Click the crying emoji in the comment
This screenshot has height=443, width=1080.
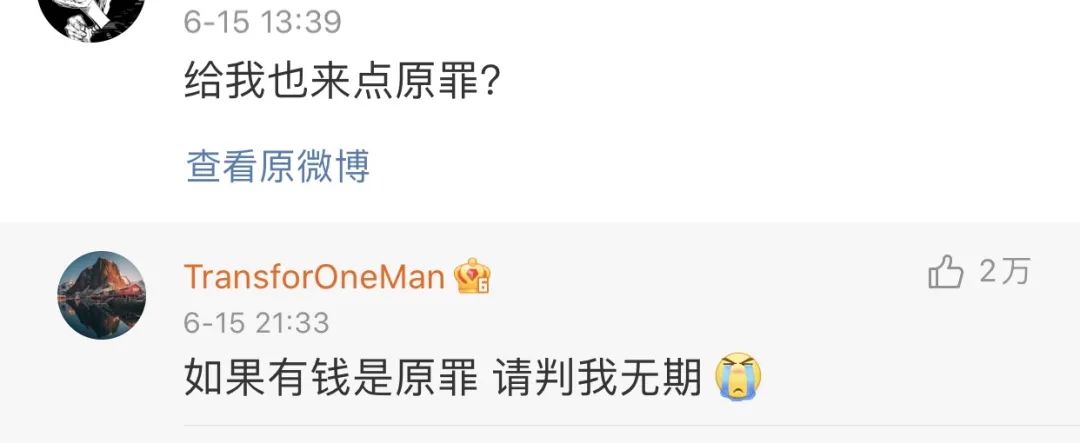[x=738, y=377]
